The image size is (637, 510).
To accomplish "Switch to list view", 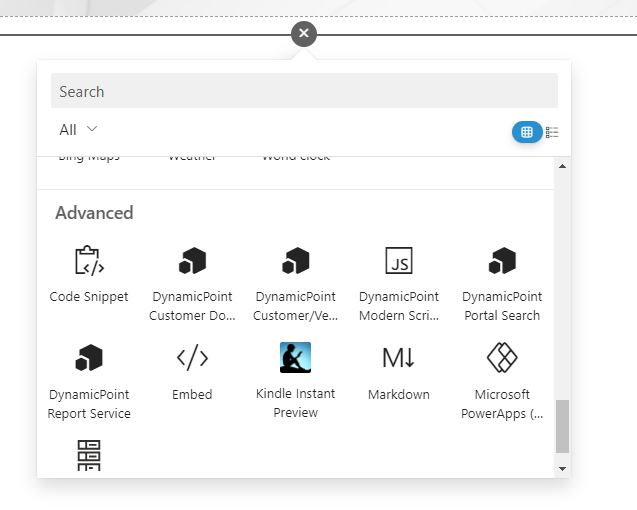I will [552, 132].
